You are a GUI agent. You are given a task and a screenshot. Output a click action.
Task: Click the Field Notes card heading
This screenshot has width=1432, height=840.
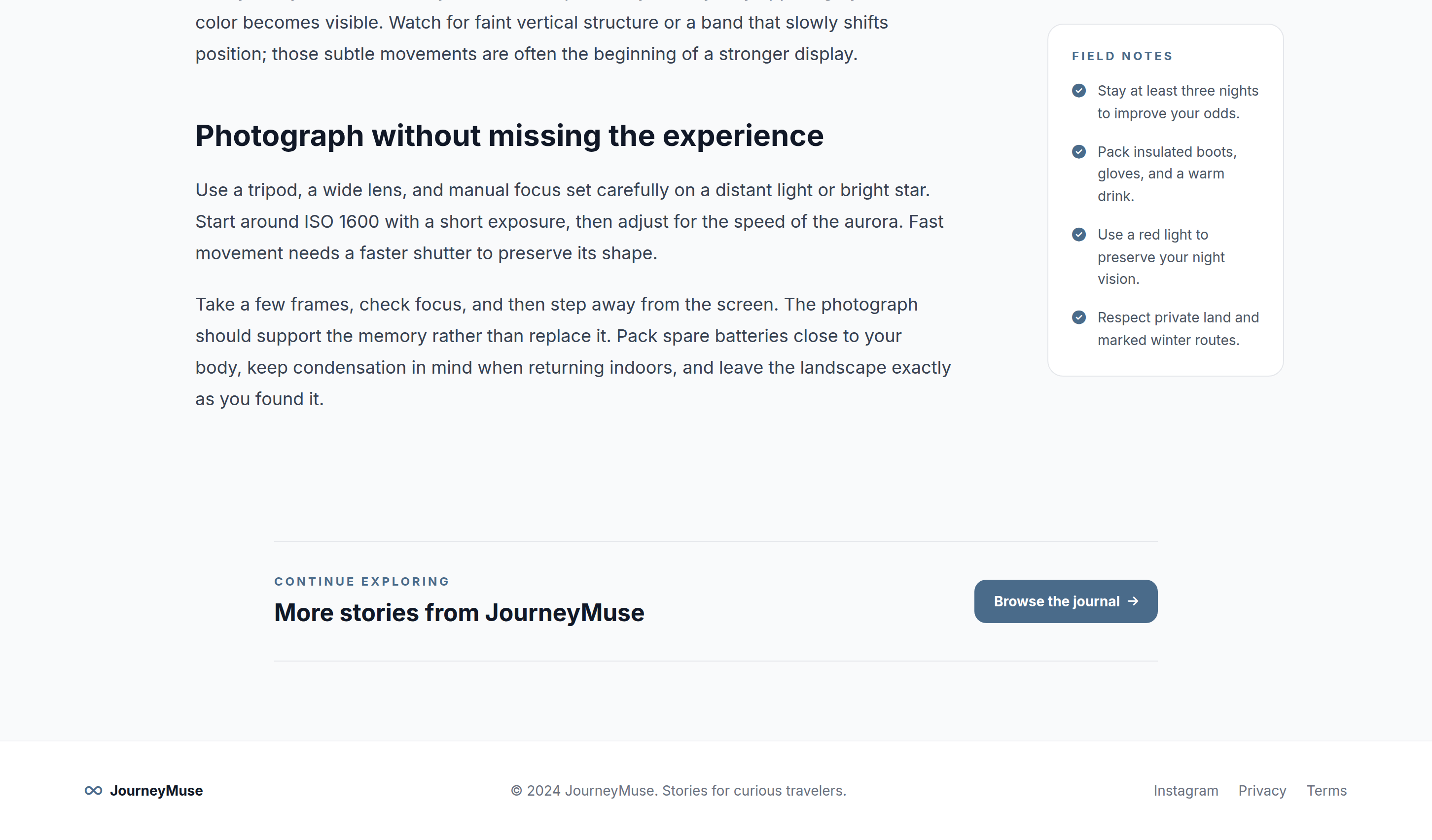coord(1122,56)
